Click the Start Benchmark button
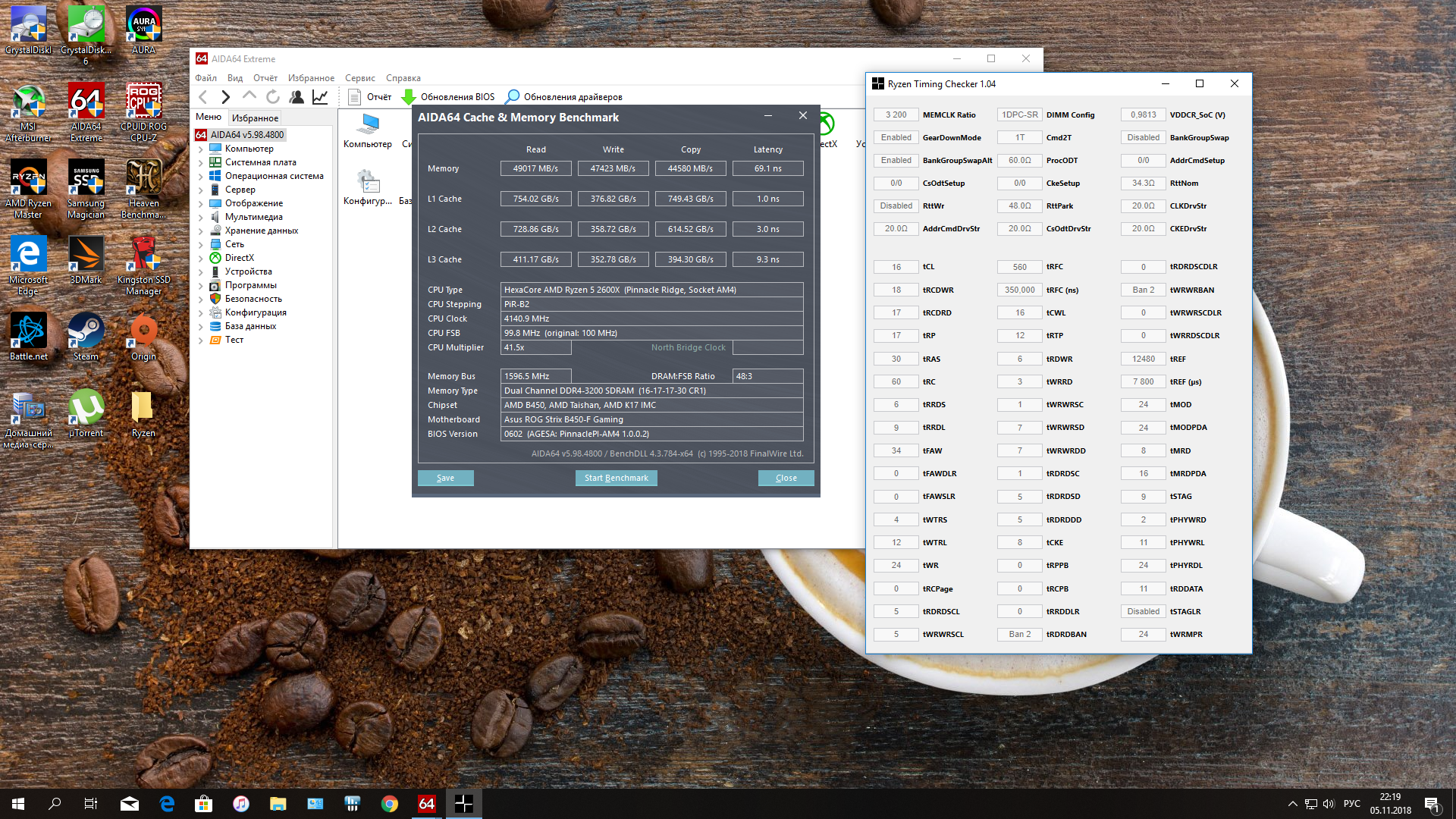Image resolution: width=1456 pixels, height=819 pixels. click(x=616, y=478)
